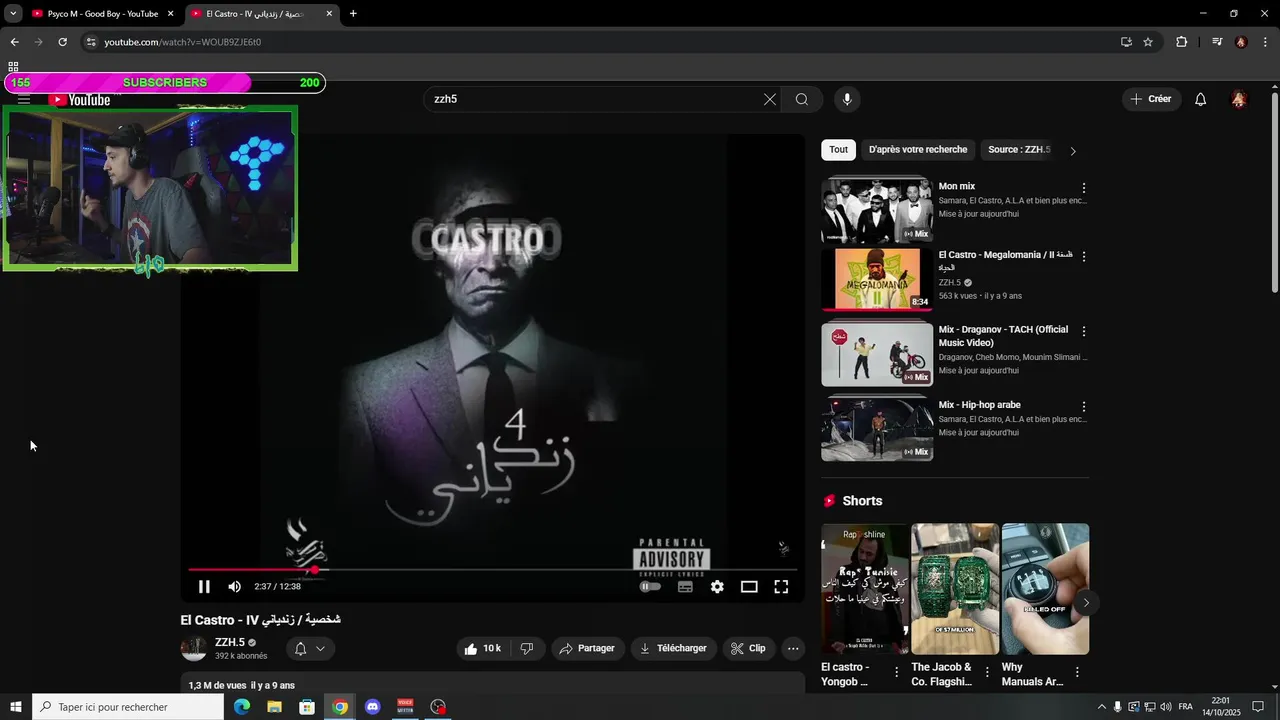Open the subscription notification bell dropdown
Viewport: 1280px width, 720px height.
pos(309,648)
